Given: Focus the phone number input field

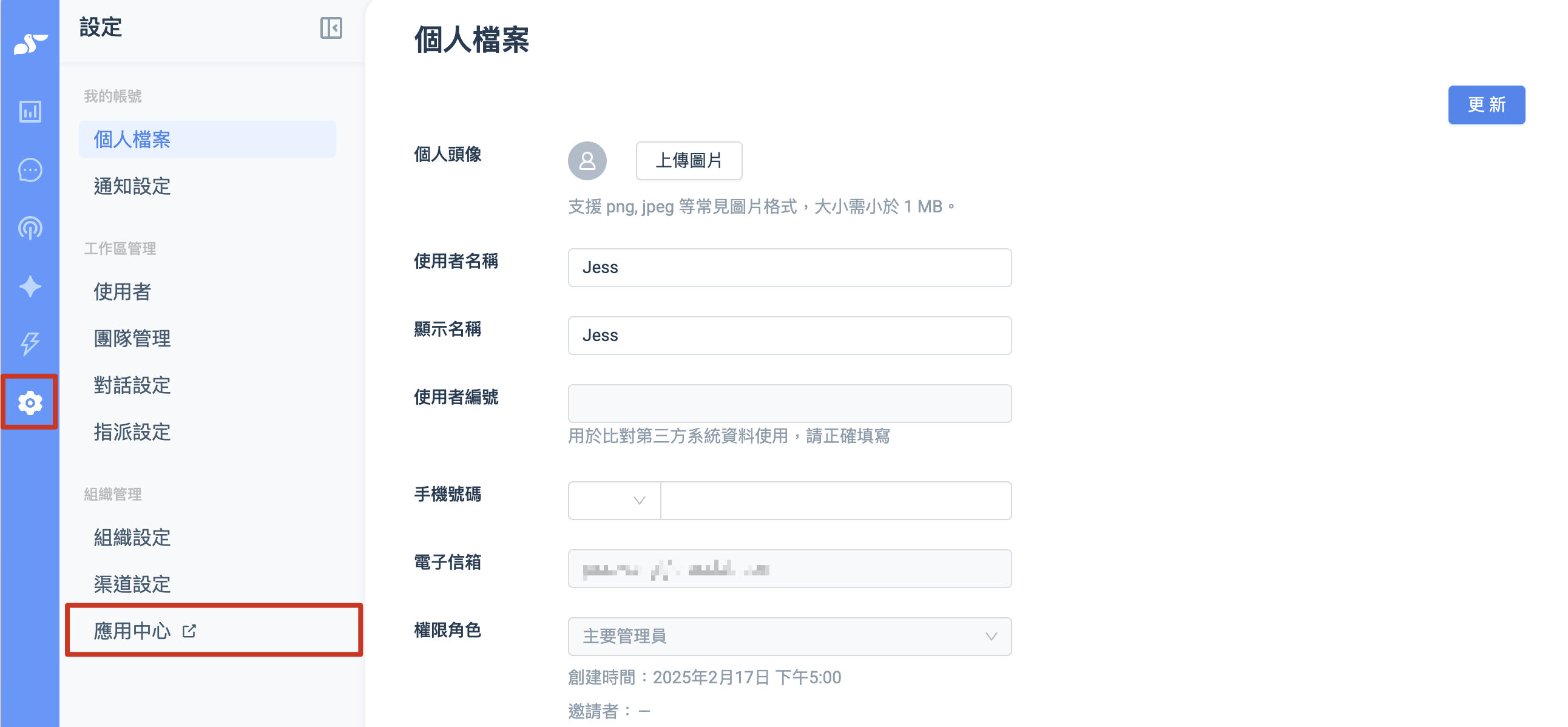Looking at the screenshot, I should click(x=836, y=501).
